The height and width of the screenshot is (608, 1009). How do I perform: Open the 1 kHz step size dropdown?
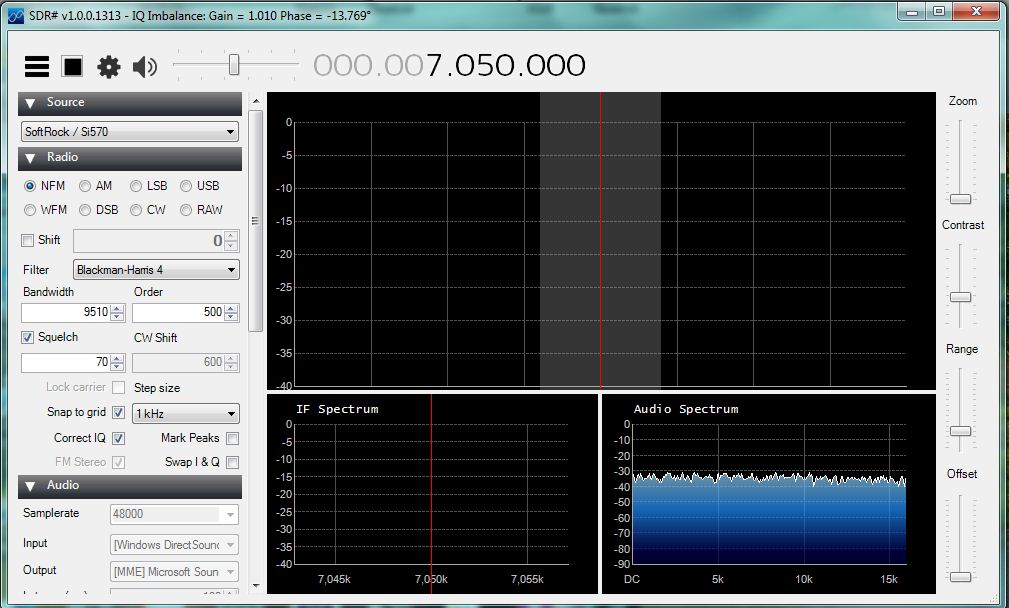click(186, 414)
